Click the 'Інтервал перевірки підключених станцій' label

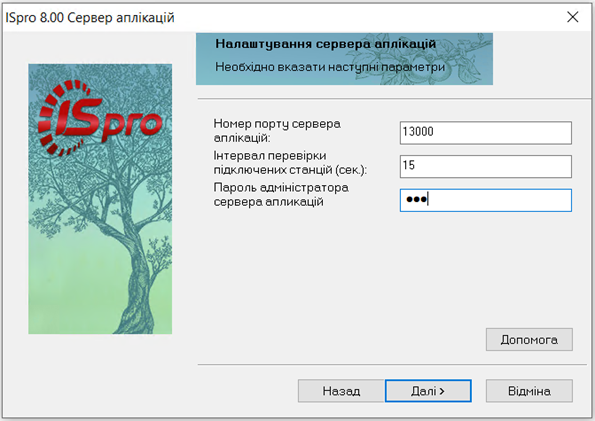pyautogui.click(x=290, y=162)
